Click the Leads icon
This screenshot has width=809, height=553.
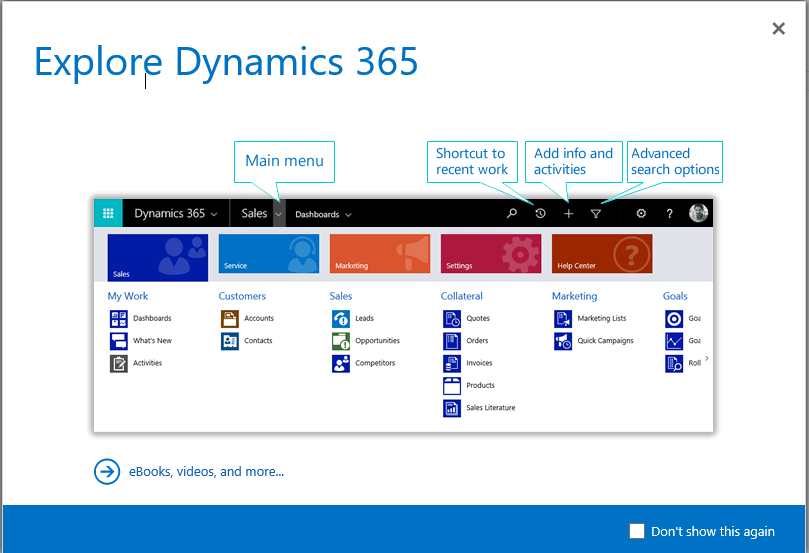(341, 319)
